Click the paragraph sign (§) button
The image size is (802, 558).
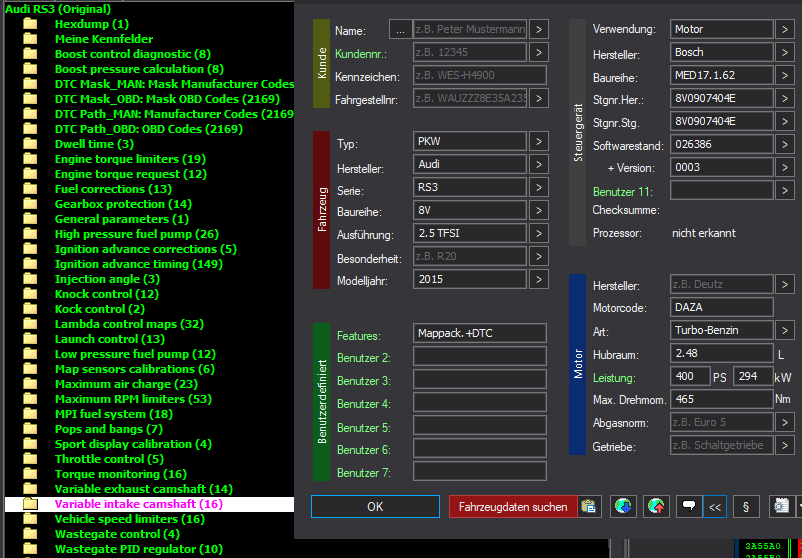pyautogui.click(x=746, y=507)
